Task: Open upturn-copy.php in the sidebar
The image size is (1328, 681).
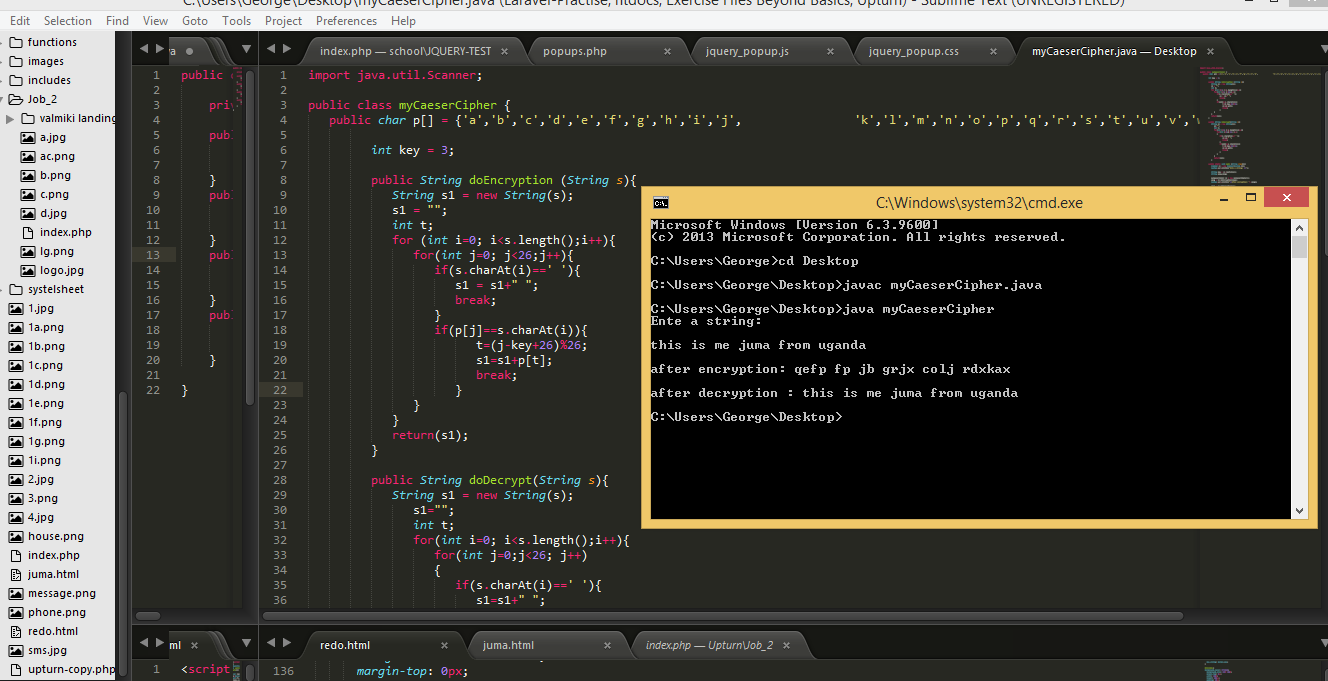Action: pos(72,669)
